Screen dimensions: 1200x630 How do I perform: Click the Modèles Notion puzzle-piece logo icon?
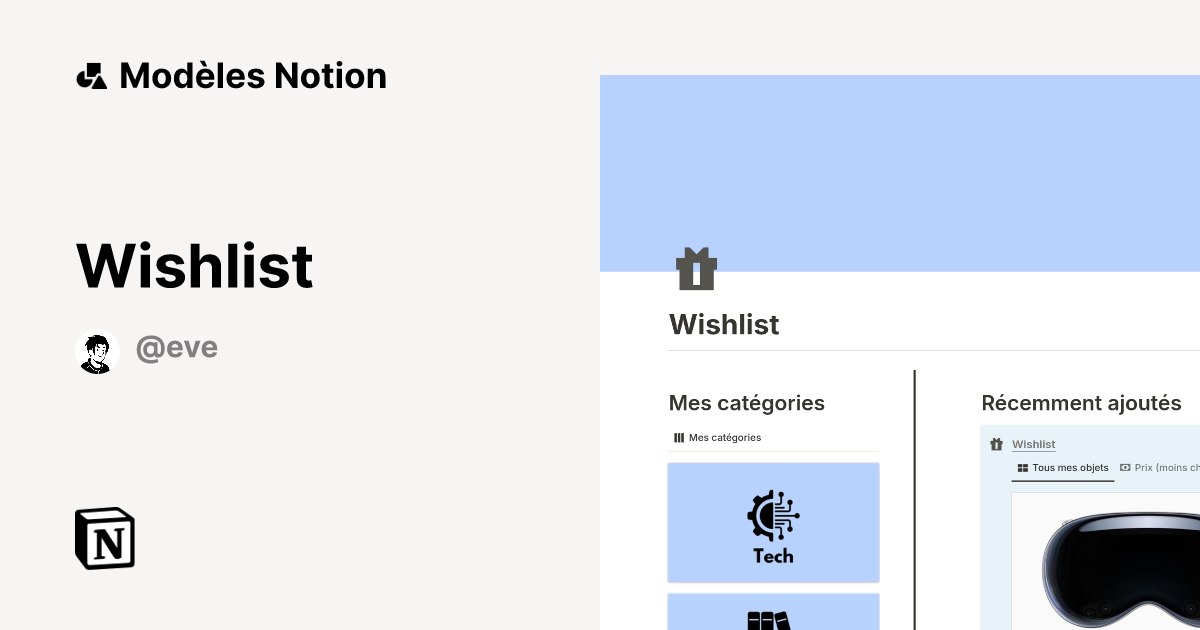coord(92,75)
